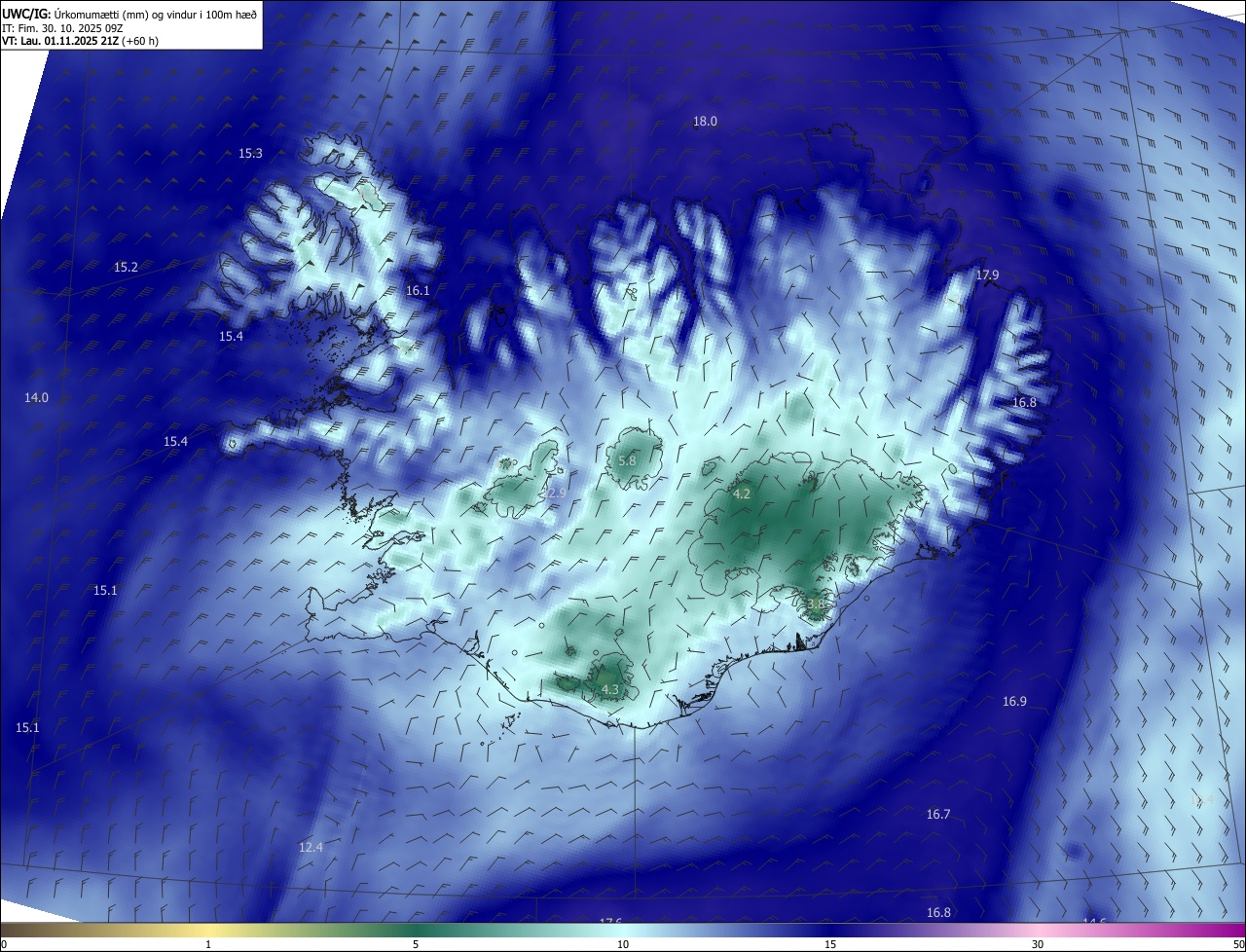The height and width of the screenshot is (952, 1246).
Task: Click the yellow section of the colorbar
Action: (208, 930)
